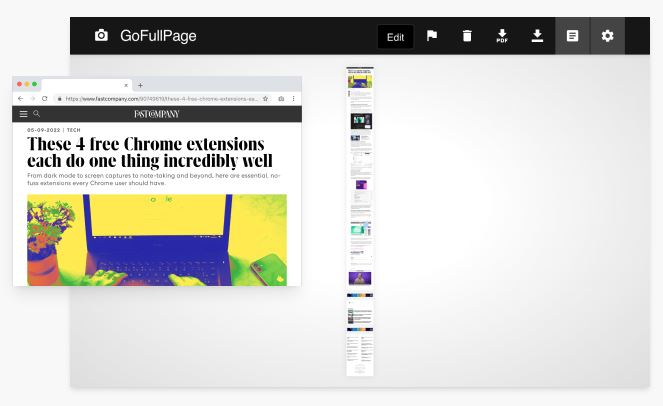Click the GoFullPage title text
The image size is (663, 406).
[158, 36]
